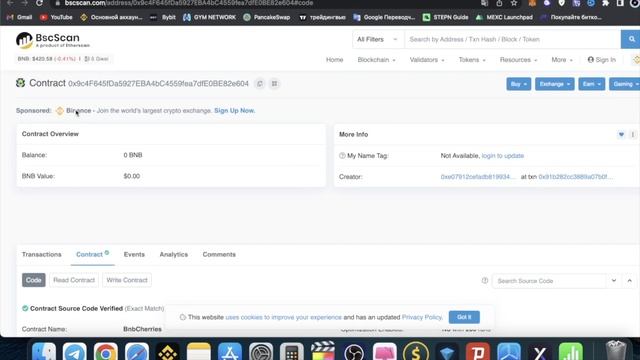This screenshot has height=360, width=640.
Task: Open Finder from the dock
Action: [44, 352]
